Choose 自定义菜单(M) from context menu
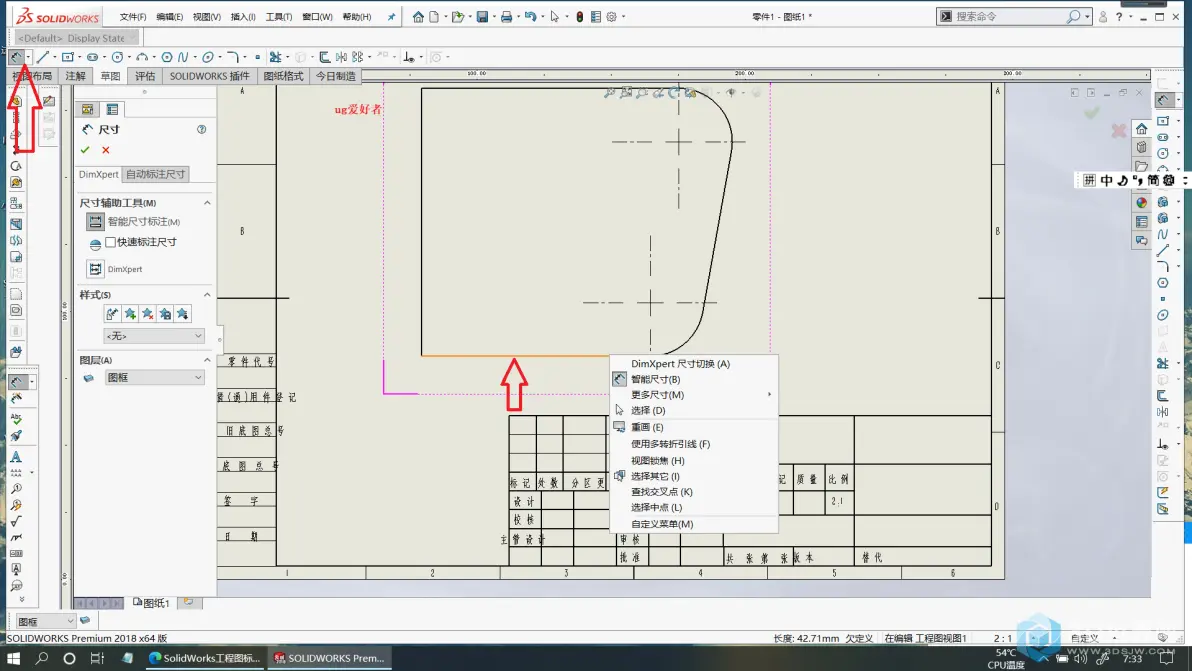This screenshot has width=1192, height=671. point(693,524)
